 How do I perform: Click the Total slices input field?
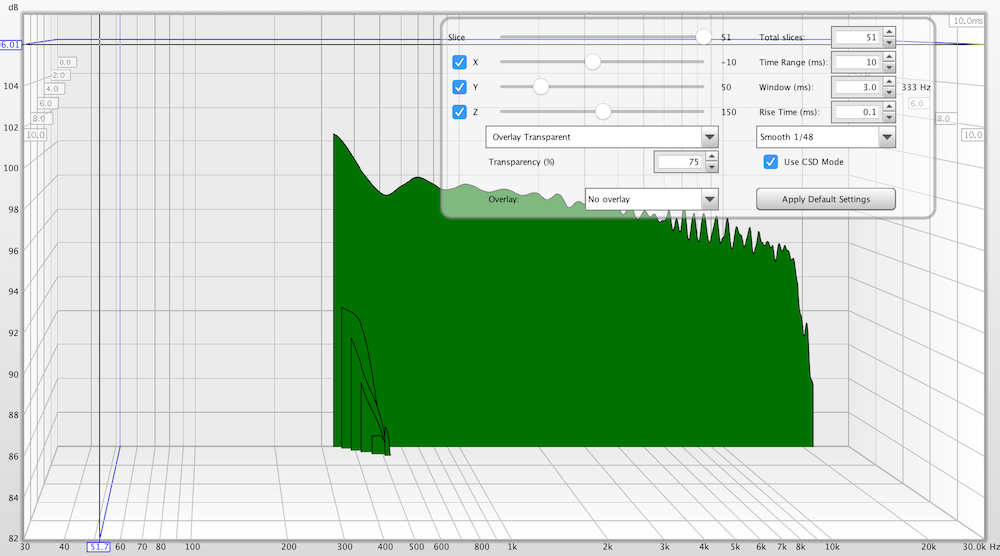[857, 38]
